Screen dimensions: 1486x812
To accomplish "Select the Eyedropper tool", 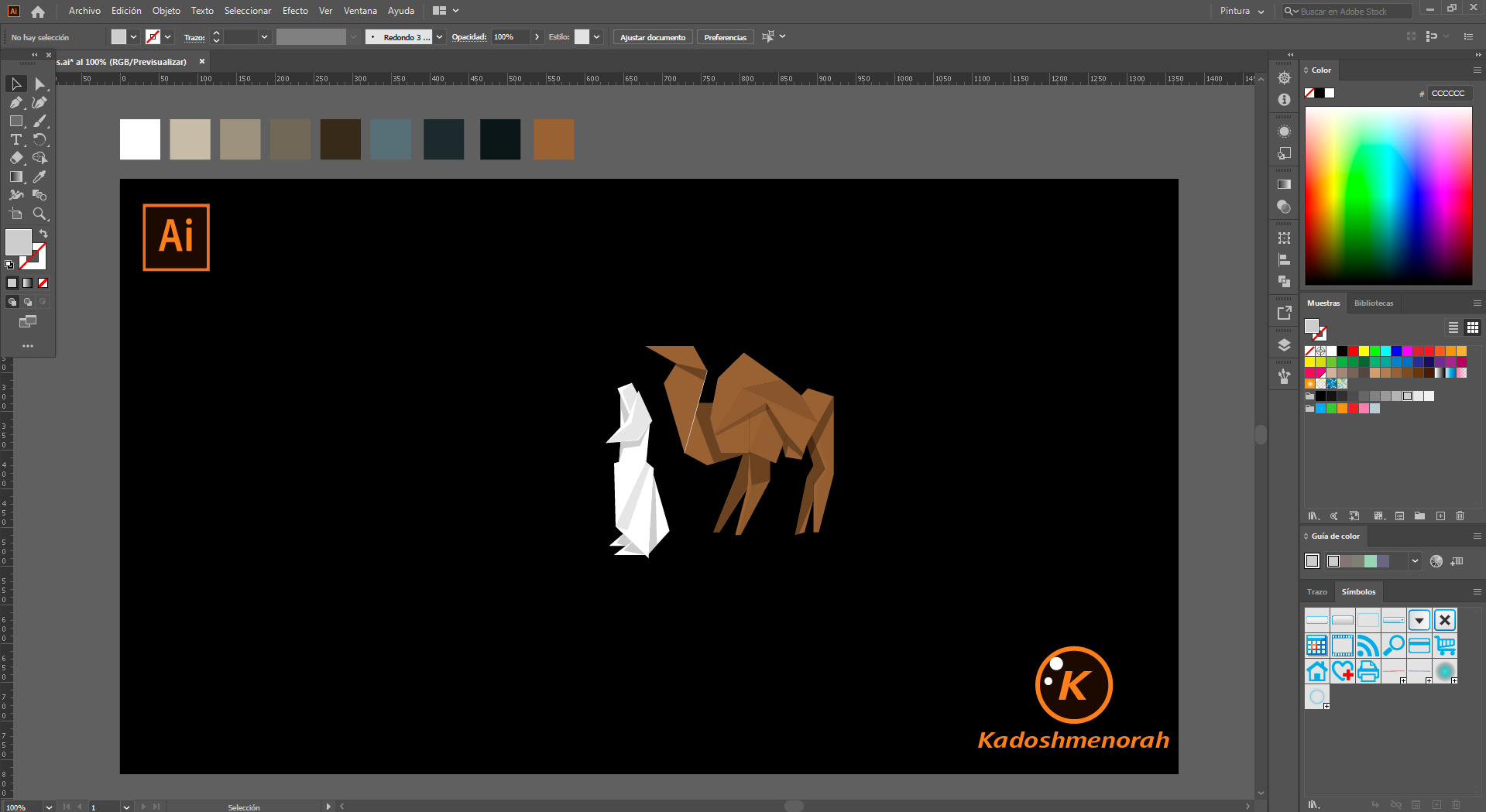I will click(39, 176).
